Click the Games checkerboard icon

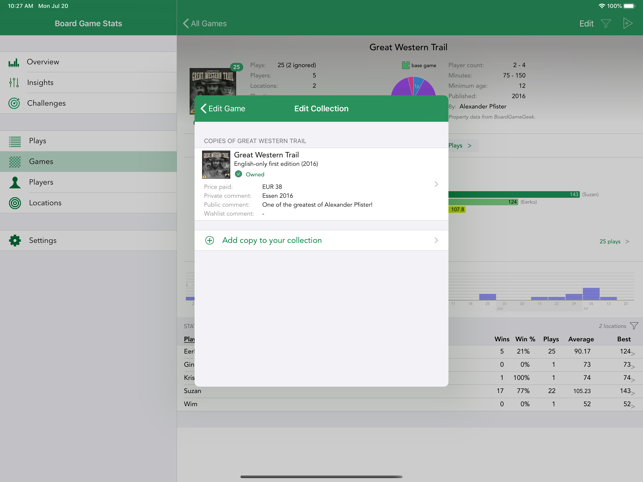[15, 162]
